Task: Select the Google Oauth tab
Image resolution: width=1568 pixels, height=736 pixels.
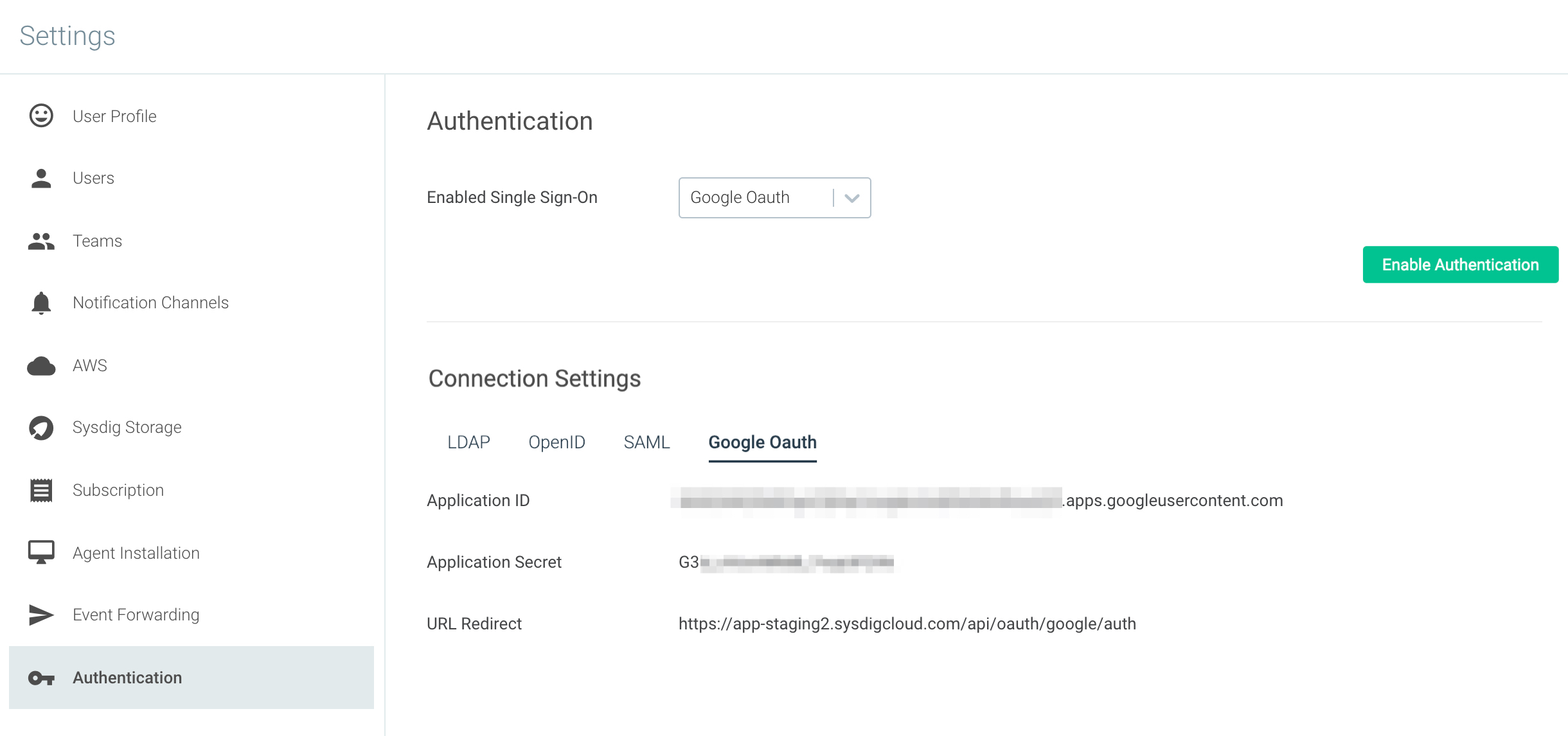Action: [x=762, y=442]
